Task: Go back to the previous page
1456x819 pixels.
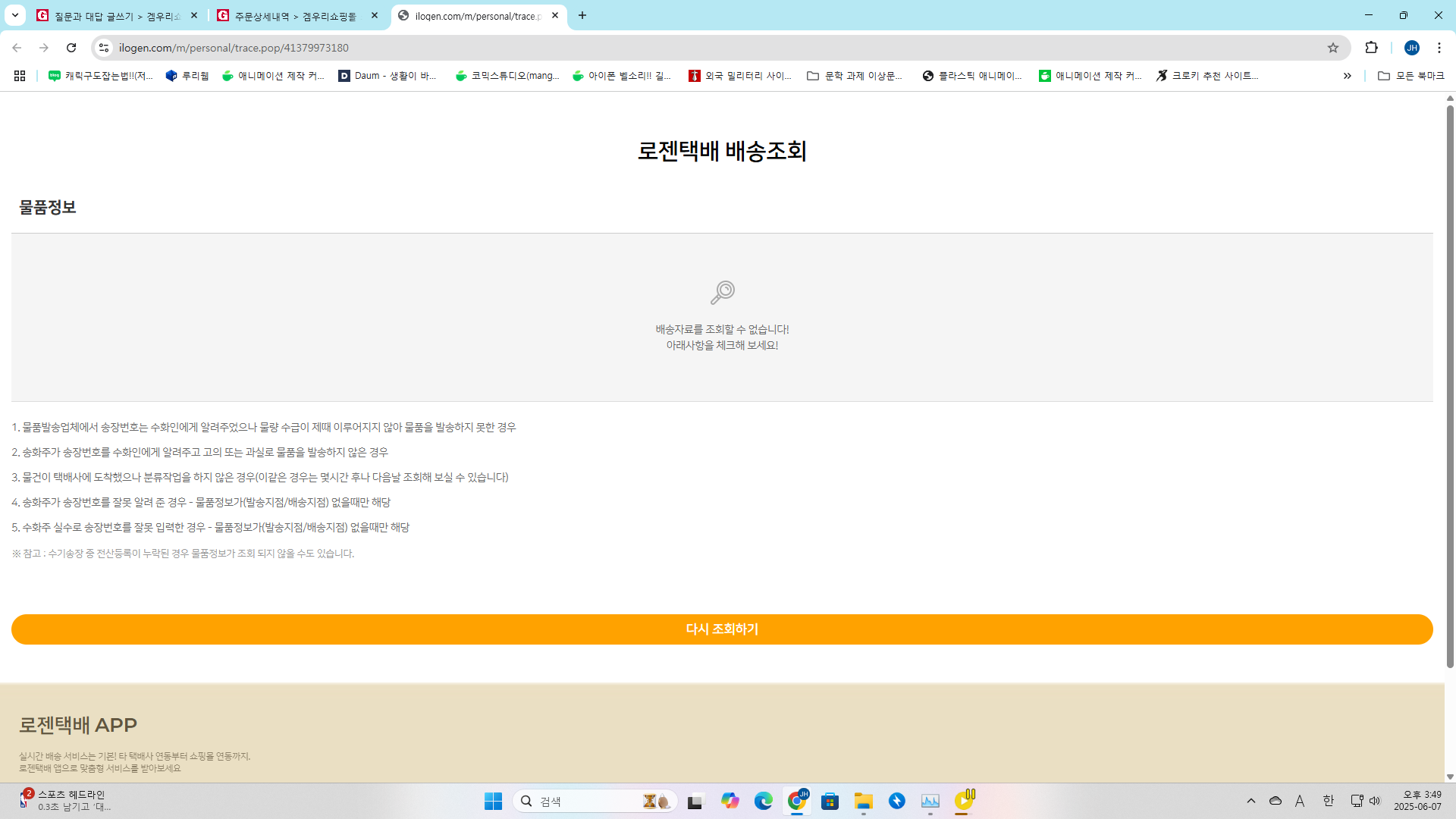Action: point(17,48)
